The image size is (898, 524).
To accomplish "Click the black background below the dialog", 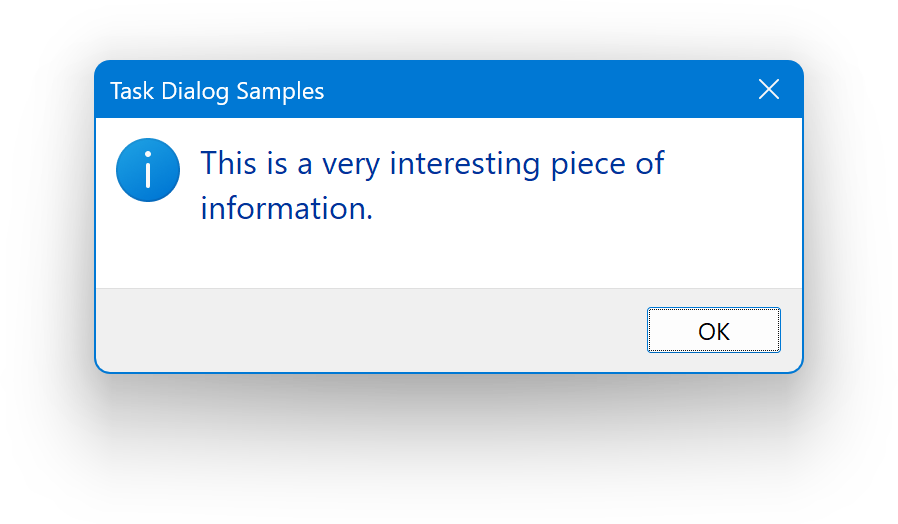I will [x=450, y=450].
